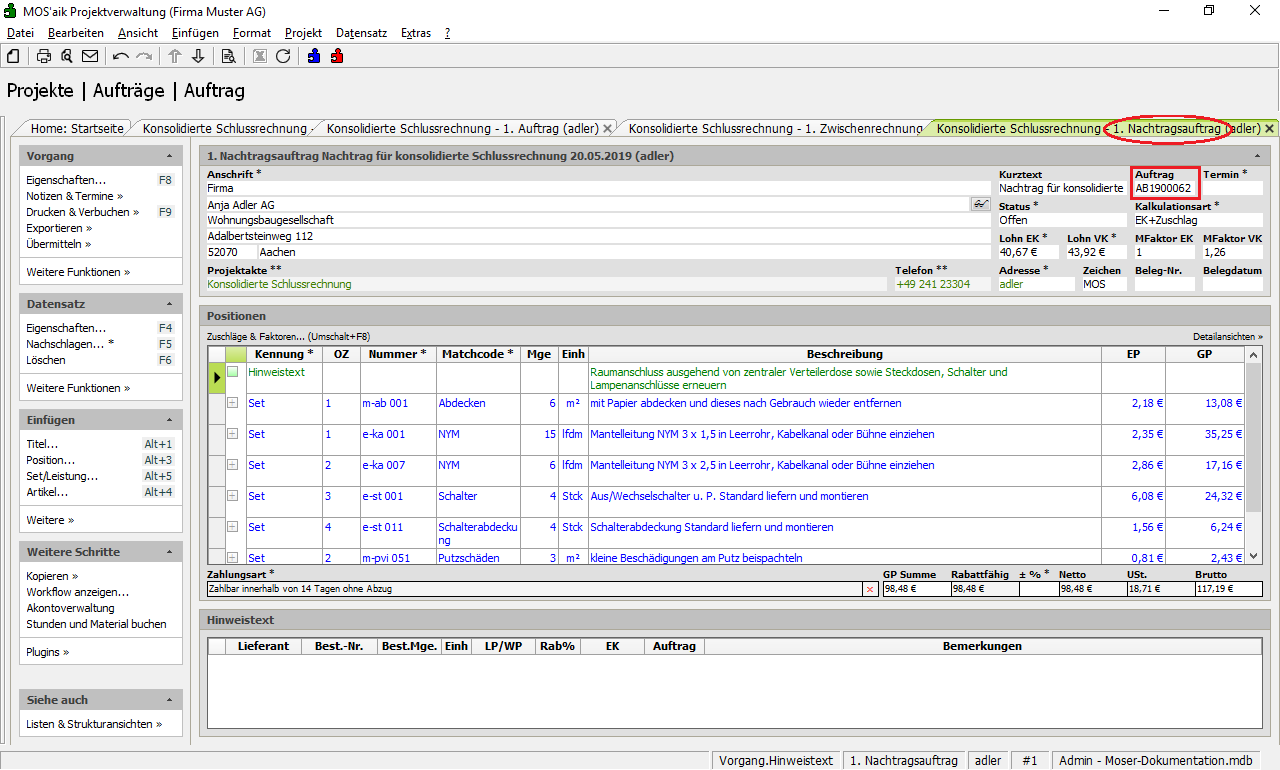This screenshot has height=770, width=1280.
Task: Click the undo arrow icon
Action: click(x=121, y=56)
